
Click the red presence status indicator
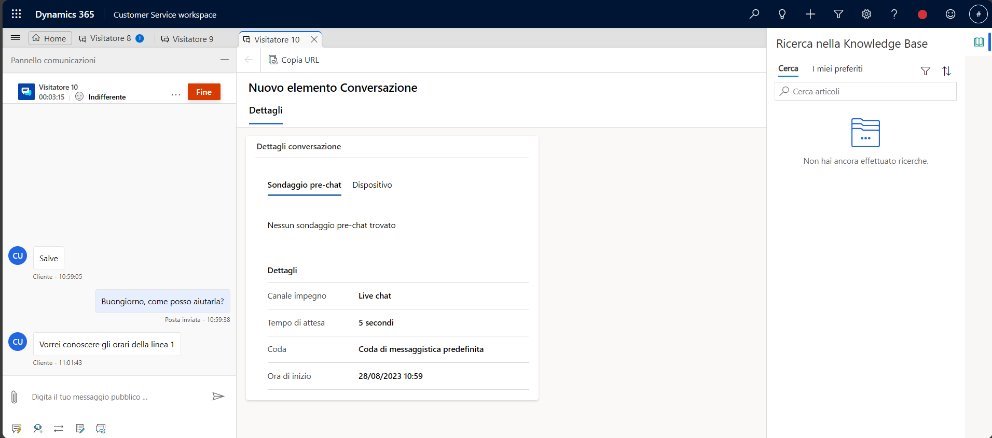point(922,14)
